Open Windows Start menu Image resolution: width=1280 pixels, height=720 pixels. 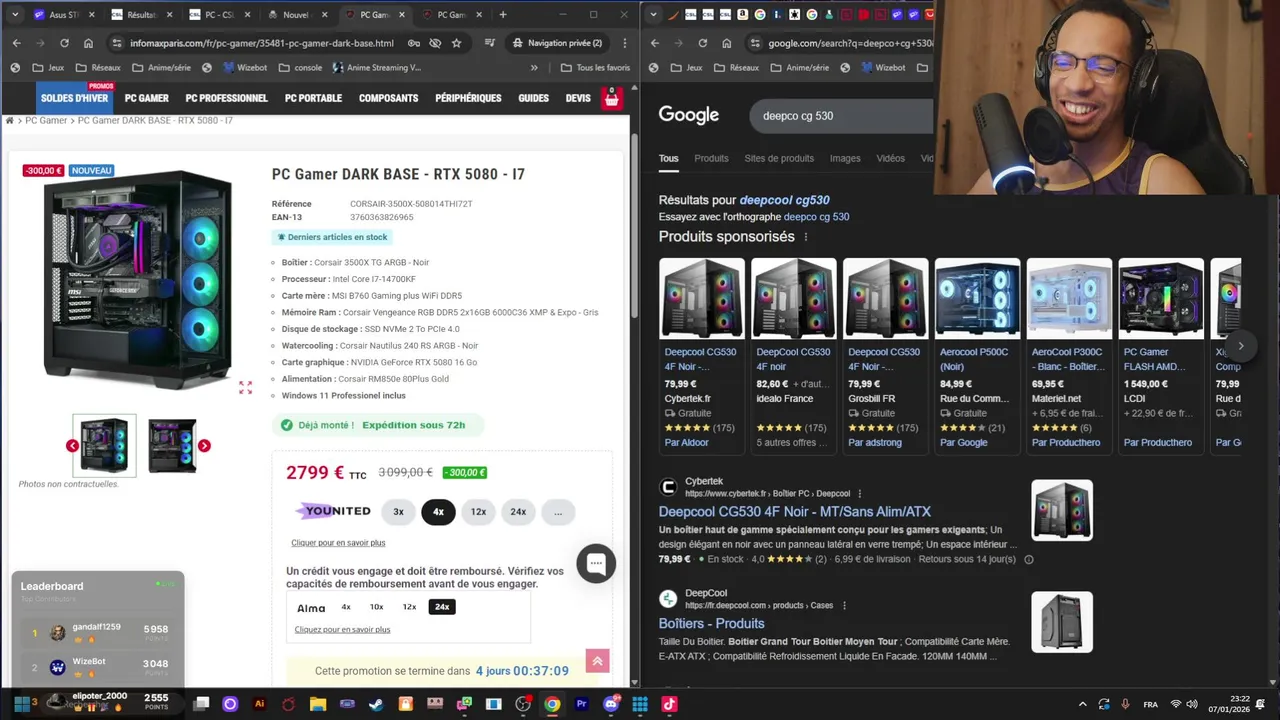coord(21,704)
